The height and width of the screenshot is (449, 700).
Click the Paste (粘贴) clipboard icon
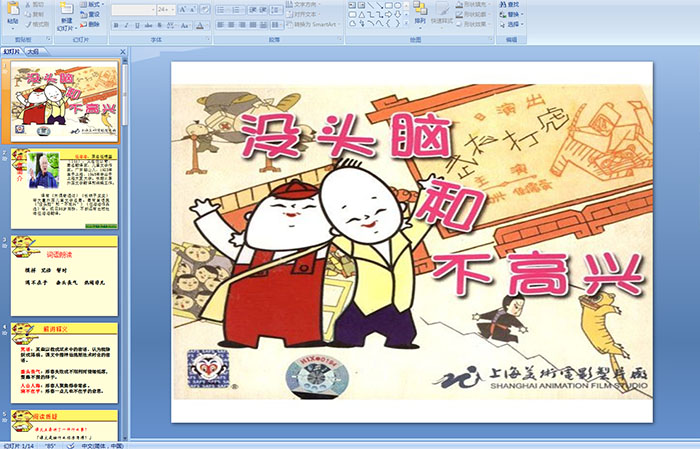13,10
